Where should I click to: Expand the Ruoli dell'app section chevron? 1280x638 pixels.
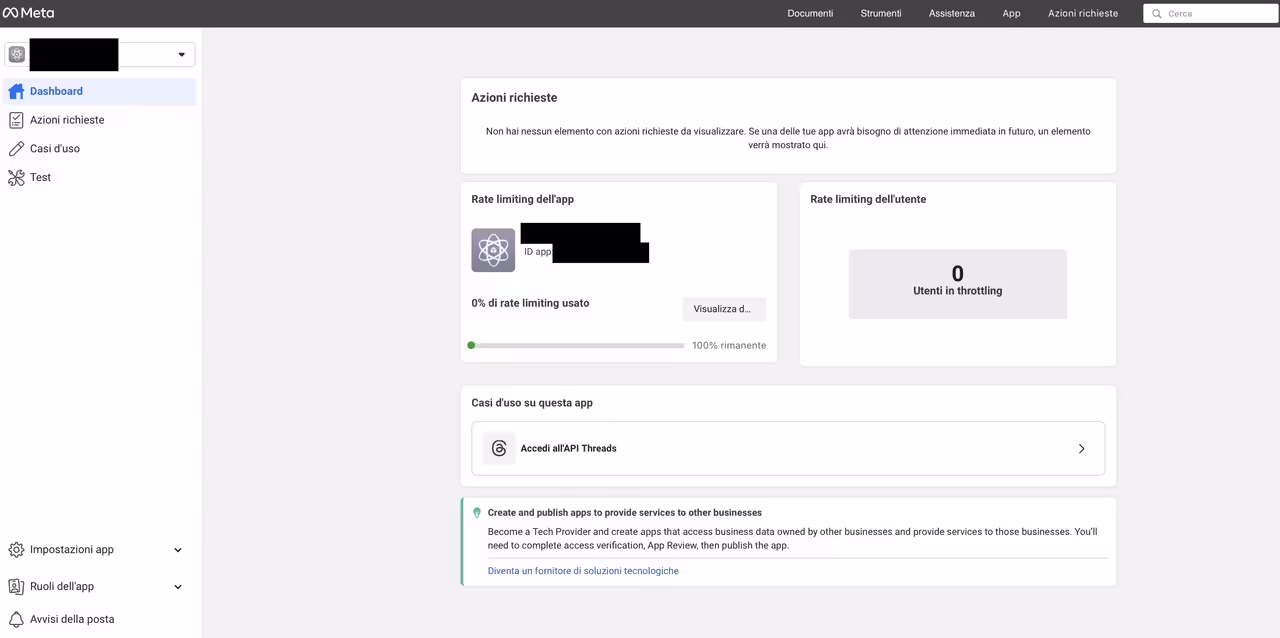tap(178, 587)
